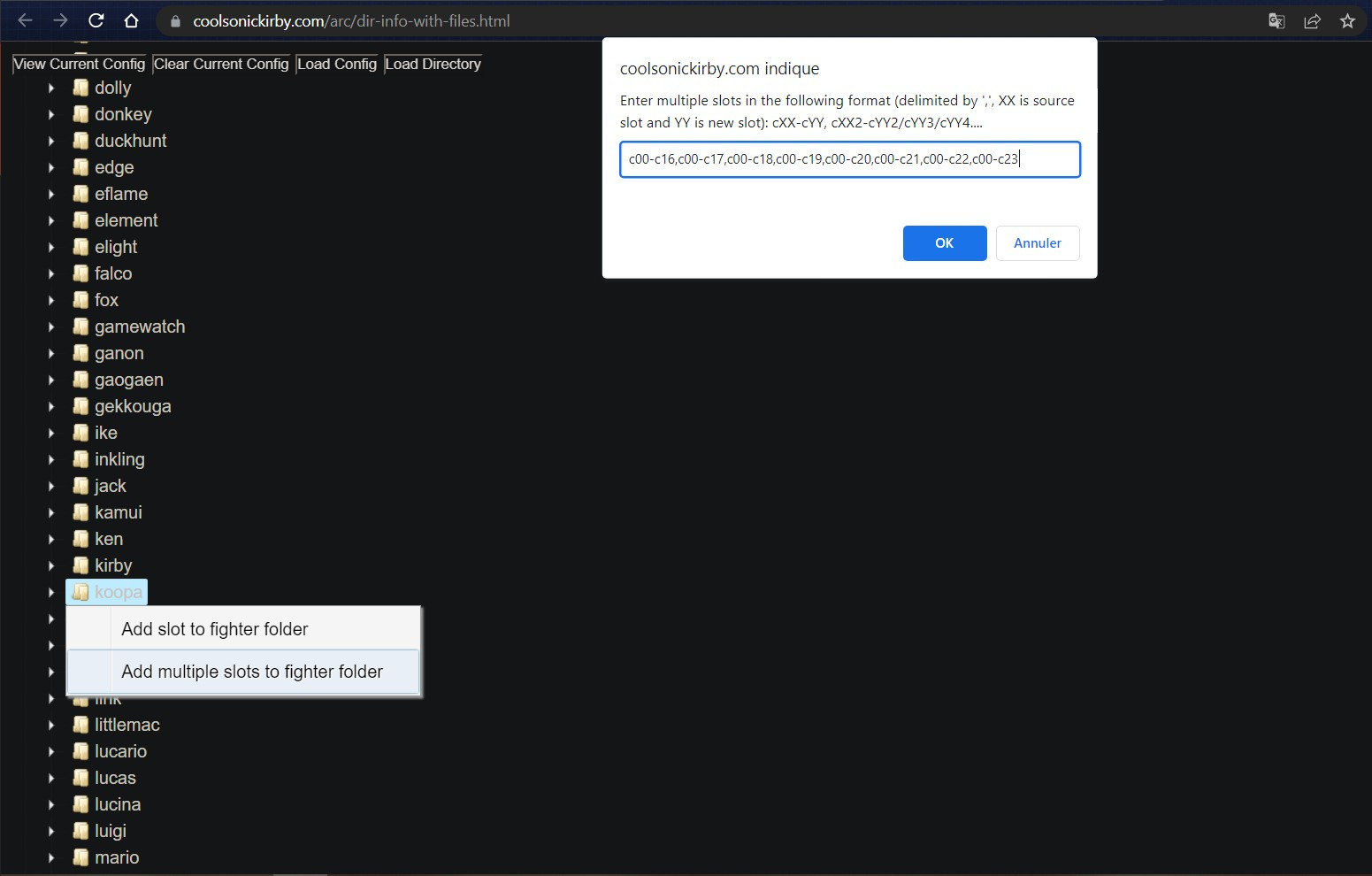Click the Load Directory button
The width and height of the screenshot is (1372, 876).
(x=433, y=64)
